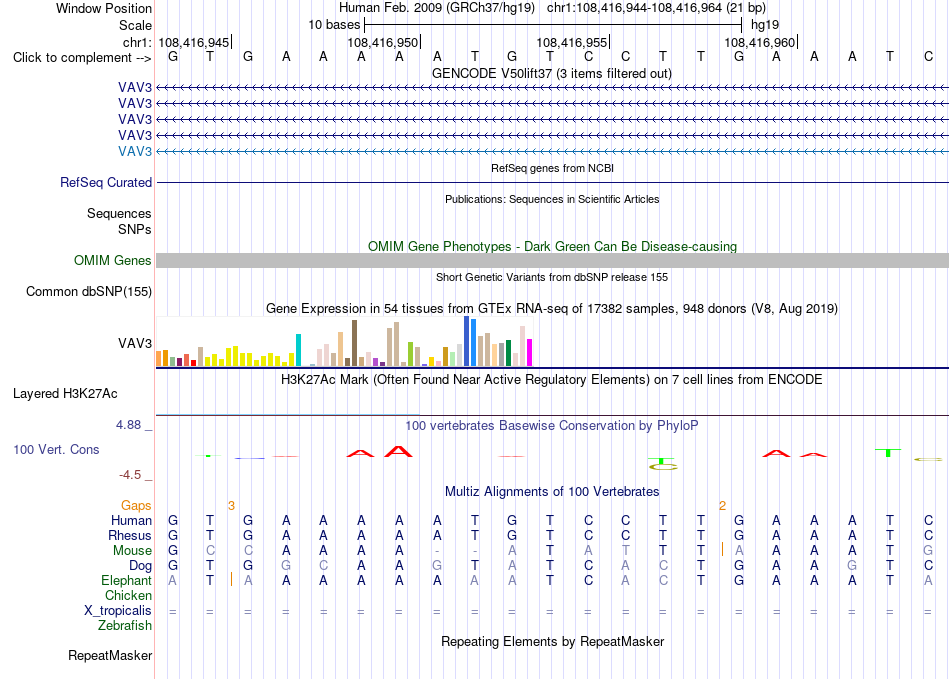The width and height of the screenshot is (950, 679).
Task: Click the cyan bar in the GTEx expression chart
Action: click(298, 350)
